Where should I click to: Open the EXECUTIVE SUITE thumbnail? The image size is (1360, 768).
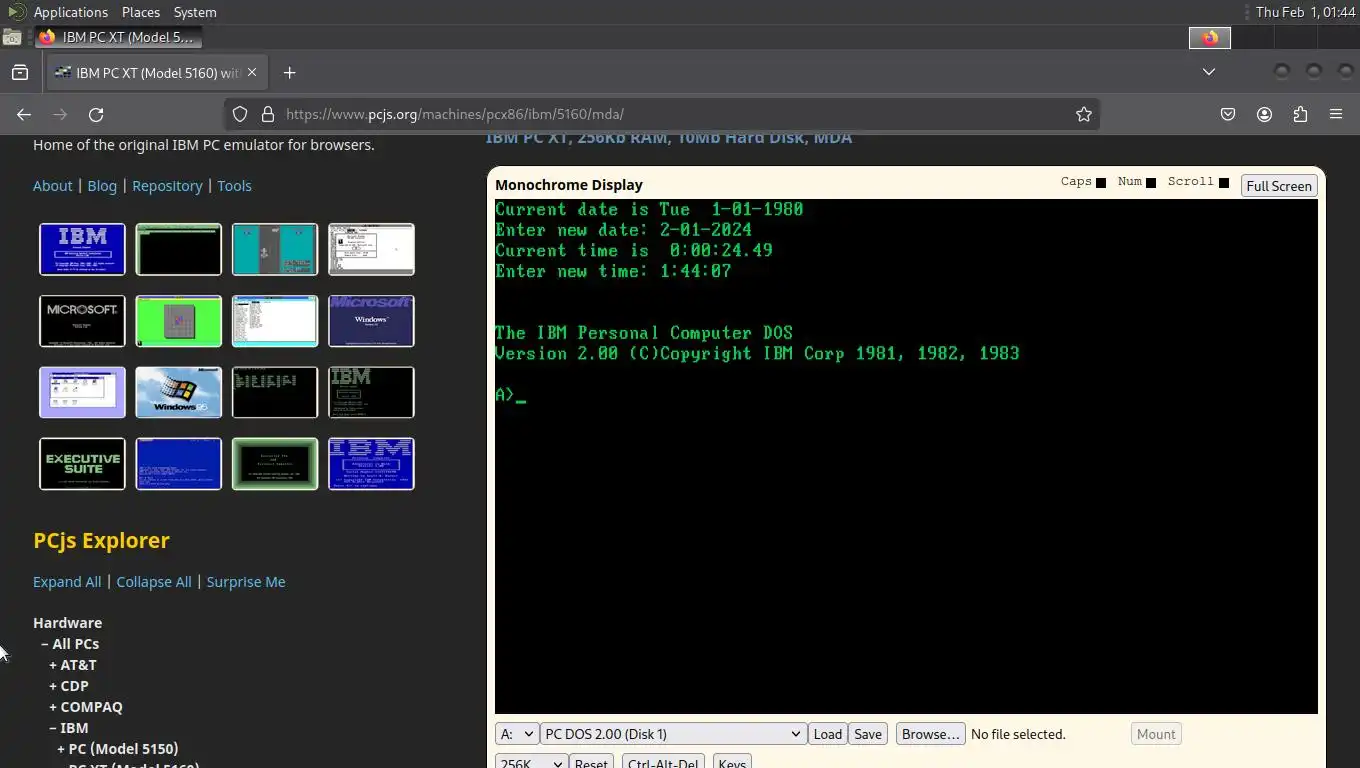[x=82, y=464]
